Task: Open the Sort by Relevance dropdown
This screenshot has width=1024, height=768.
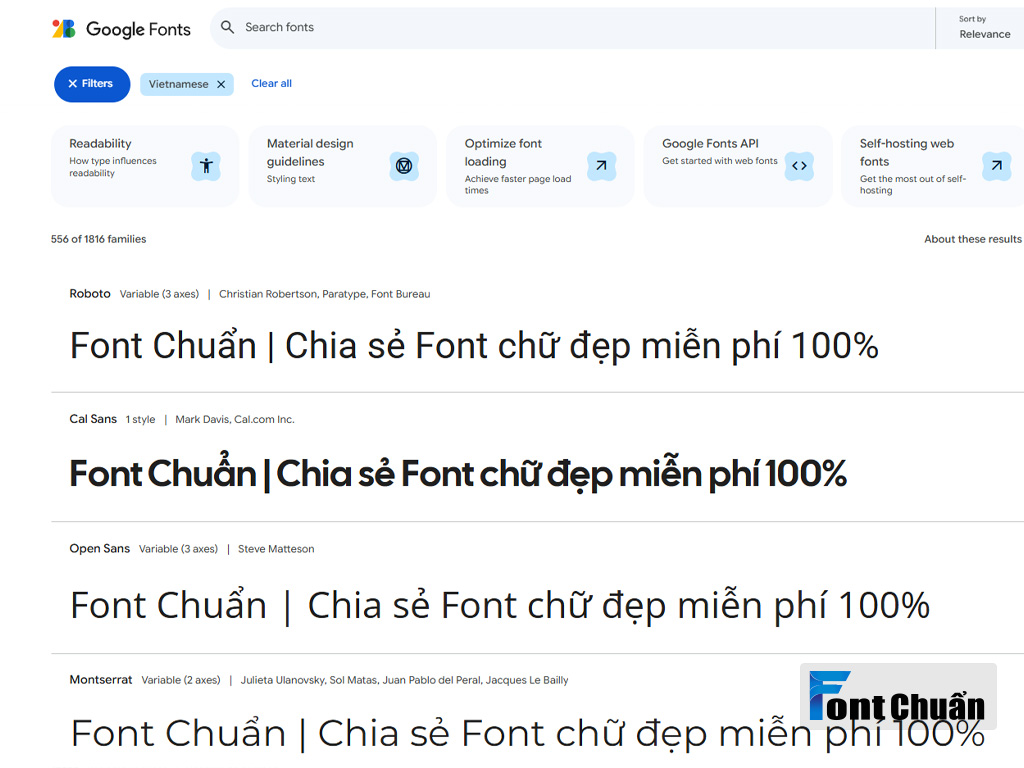Action: [984, 28]
